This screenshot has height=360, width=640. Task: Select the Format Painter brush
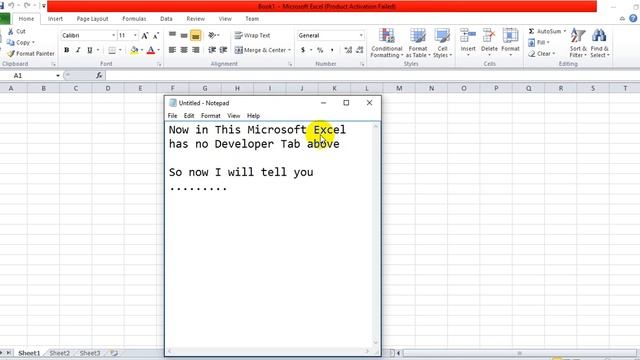[11, 53]
